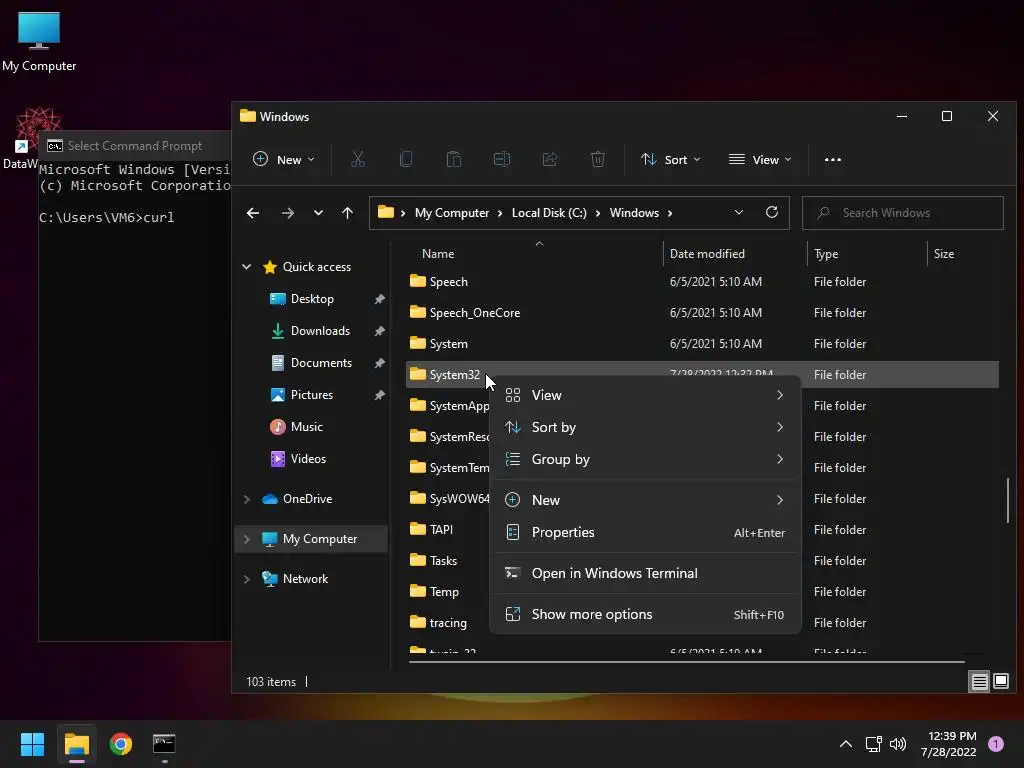Go forward with the right arrow

click(287, 213)
